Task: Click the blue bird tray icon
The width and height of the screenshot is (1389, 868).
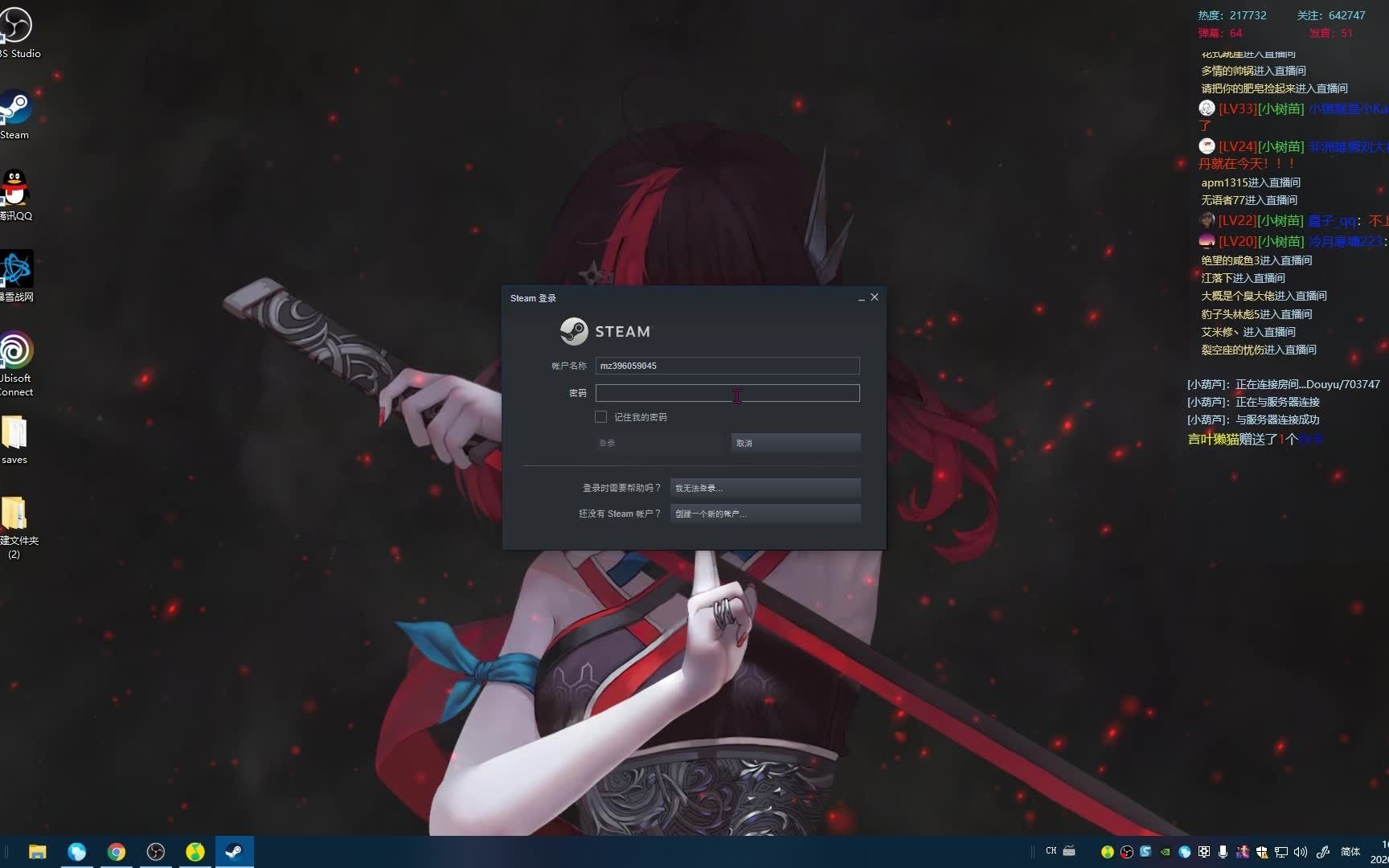Action: click(1184, 852)
